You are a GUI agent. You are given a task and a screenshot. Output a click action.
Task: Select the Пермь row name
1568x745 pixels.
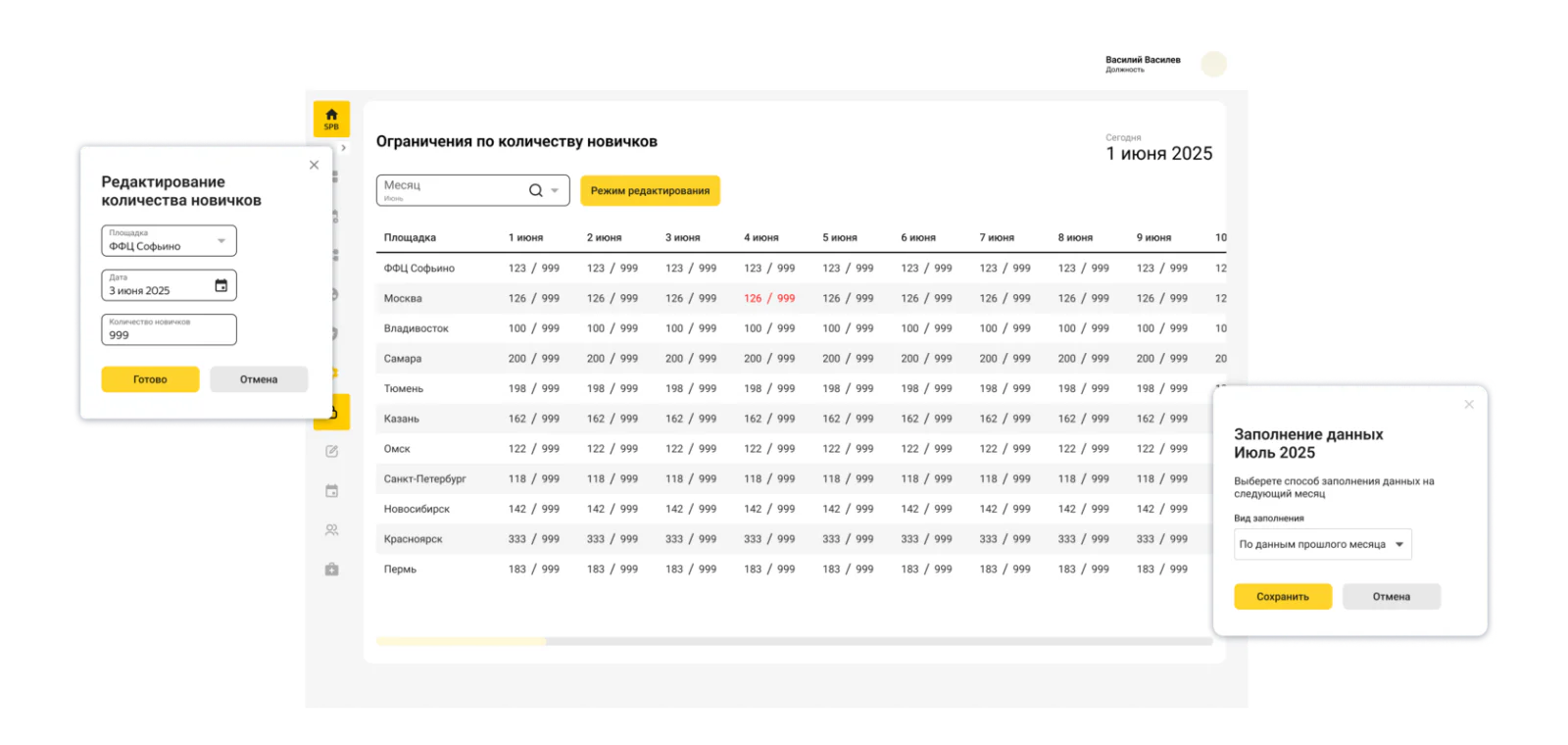click(400, 569)
